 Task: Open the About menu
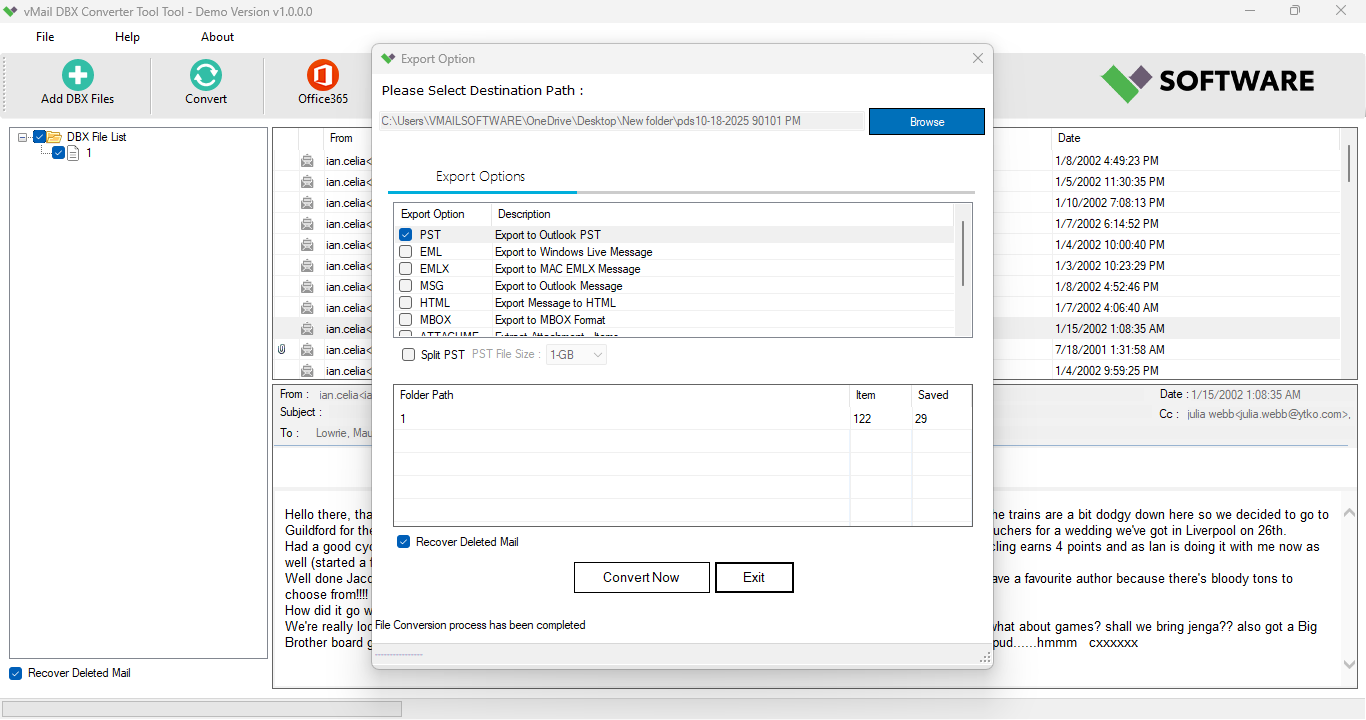click(217, 37)
